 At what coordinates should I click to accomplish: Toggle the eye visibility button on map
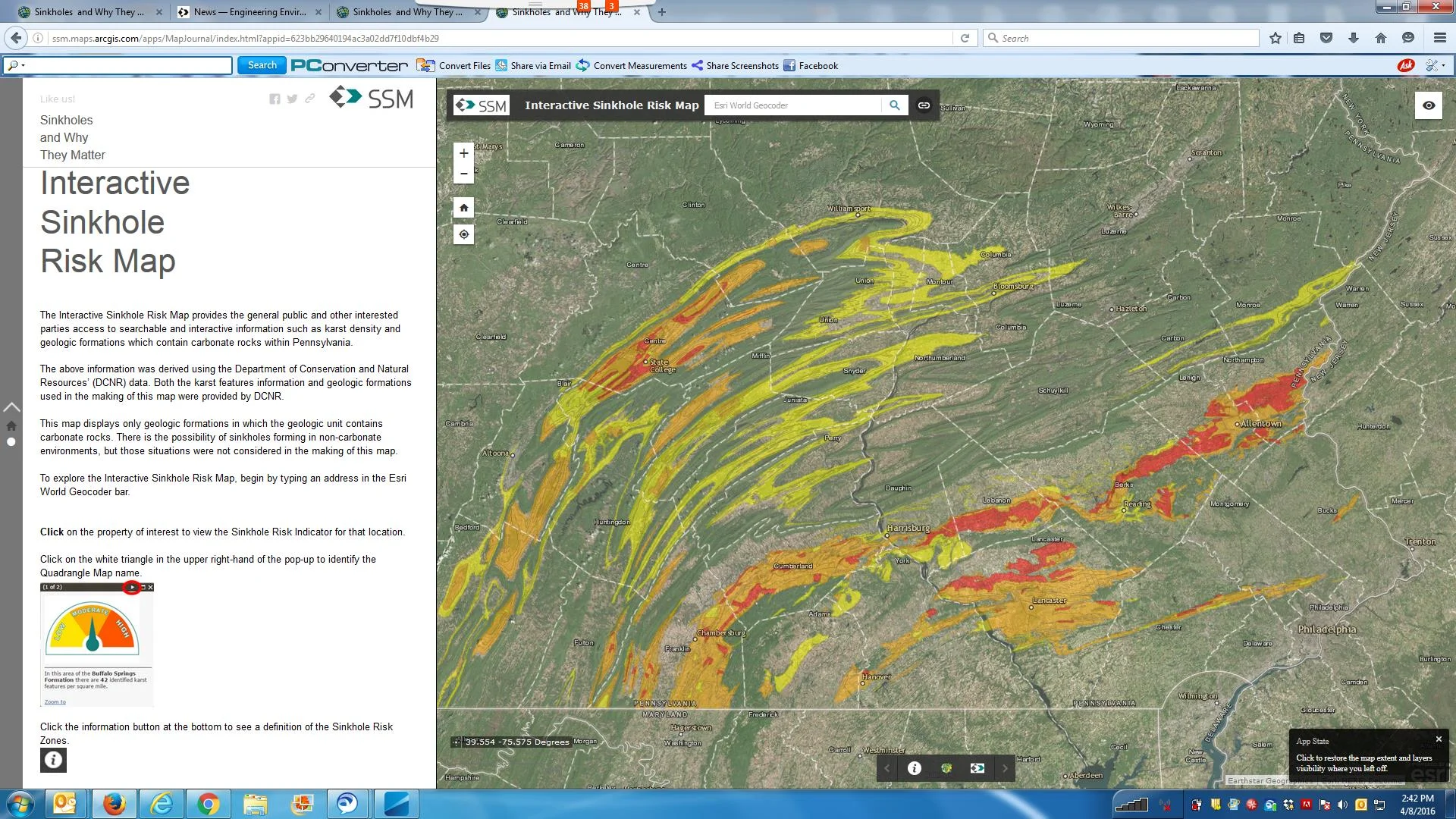tap(1429, 105)
